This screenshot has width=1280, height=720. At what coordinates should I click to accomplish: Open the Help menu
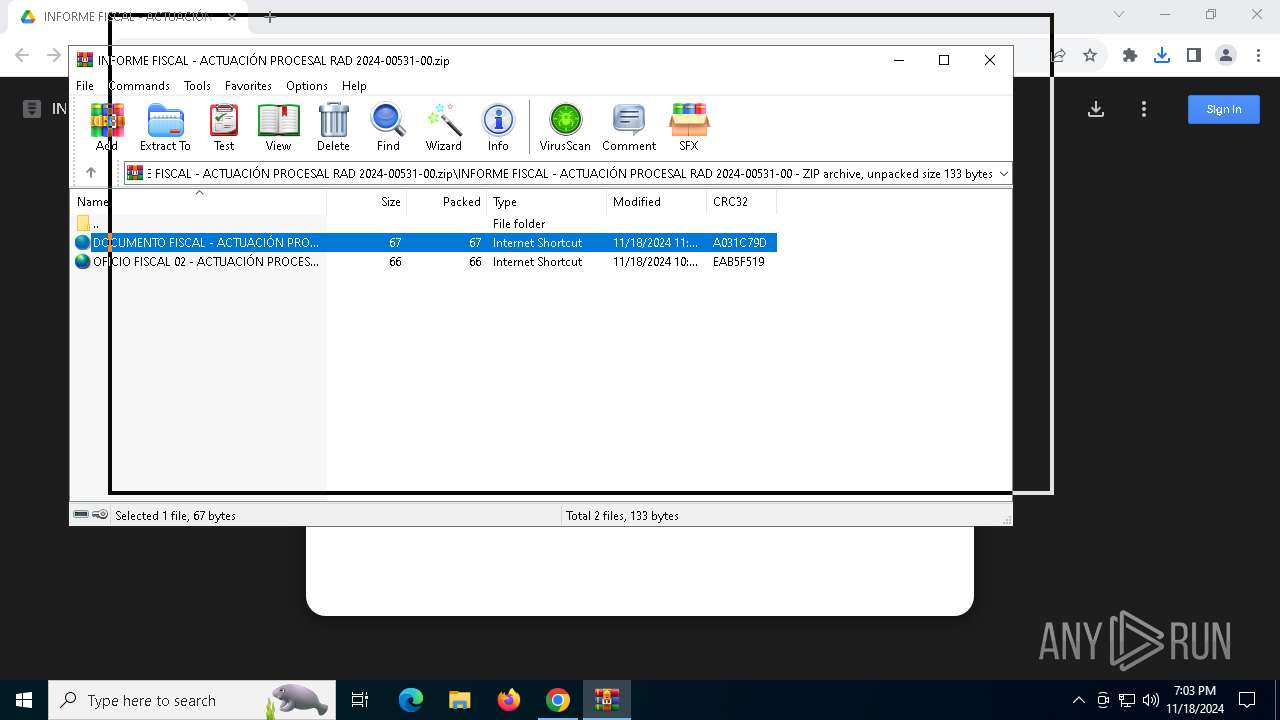point(354,86)
